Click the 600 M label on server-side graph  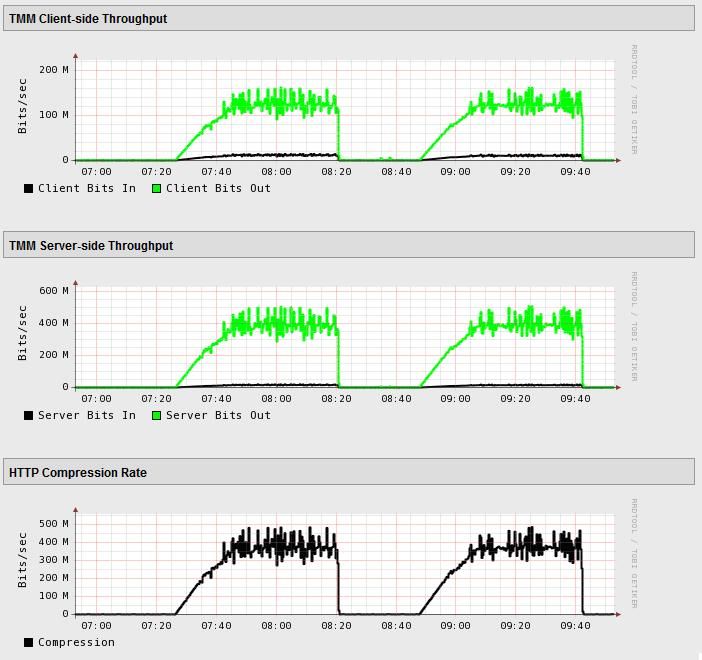click(54, 291)
